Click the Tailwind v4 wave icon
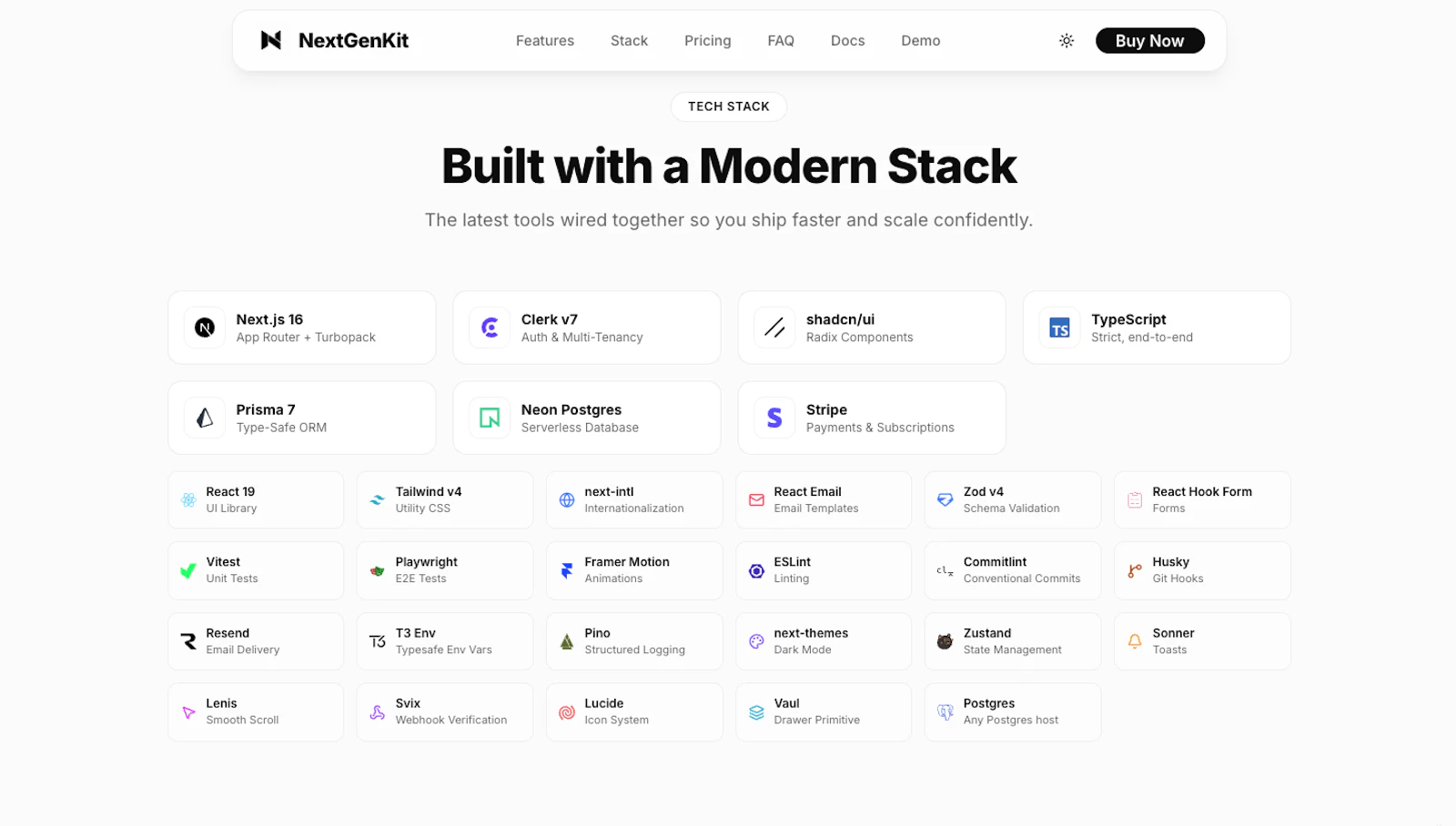1456x826 pixels. click(378, 499)
